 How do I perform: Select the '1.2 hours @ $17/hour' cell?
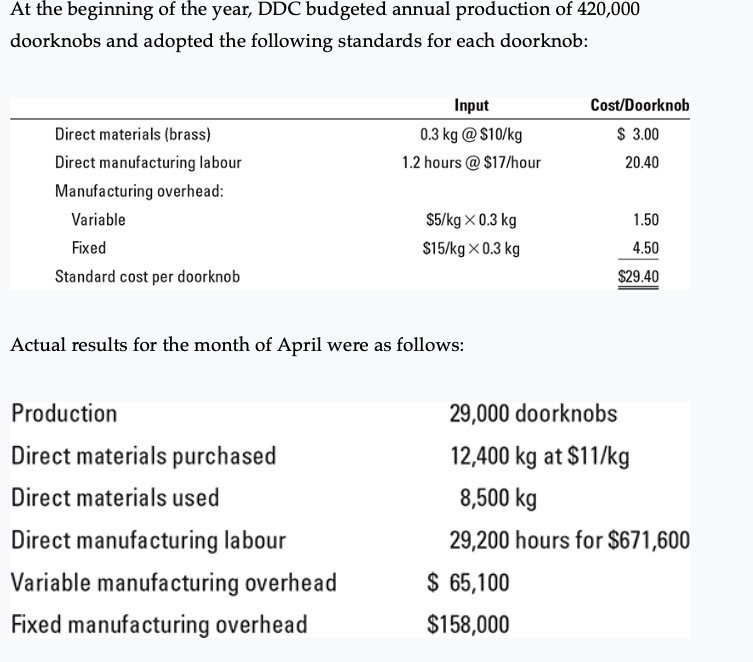click(471, 162)
